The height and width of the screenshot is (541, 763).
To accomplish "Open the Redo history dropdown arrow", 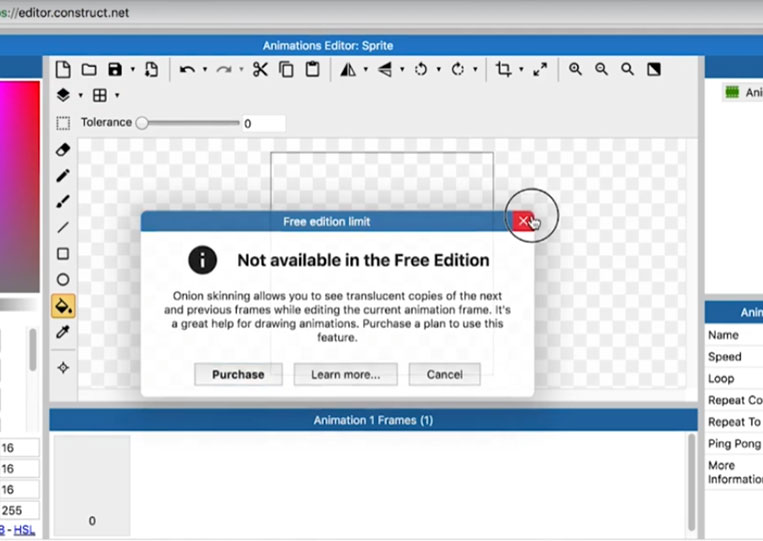I will pos(241,70).
